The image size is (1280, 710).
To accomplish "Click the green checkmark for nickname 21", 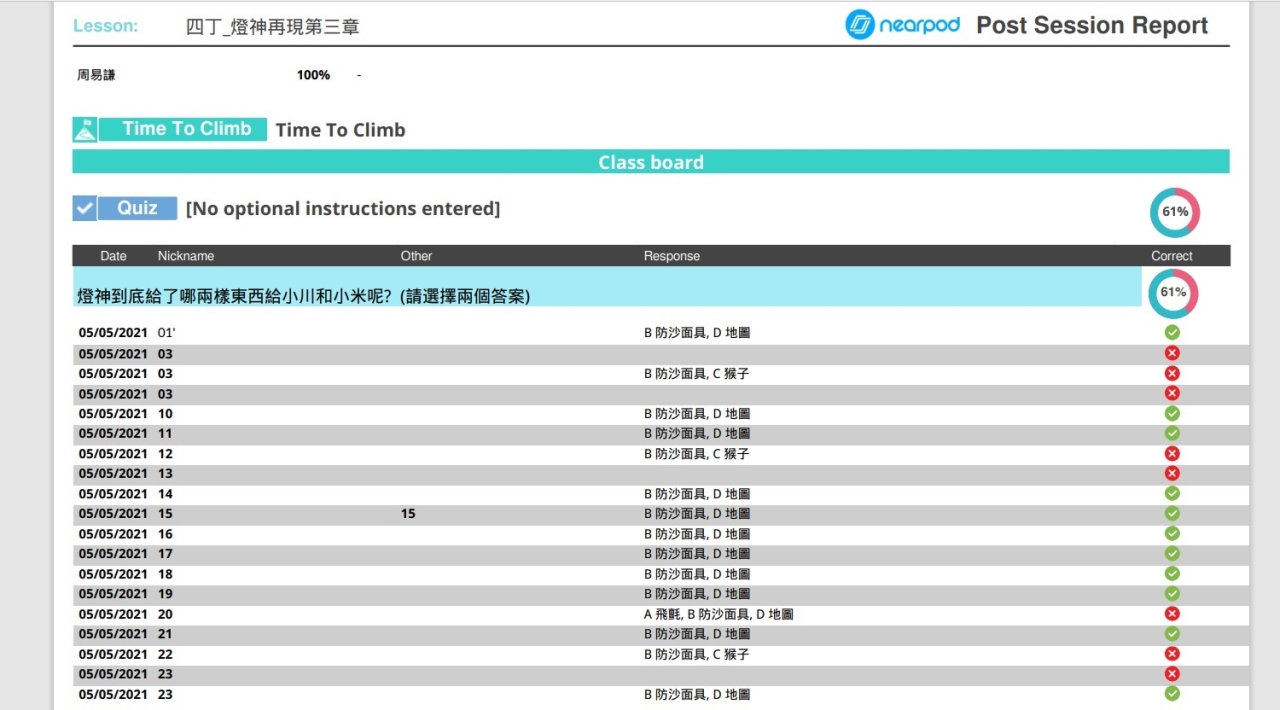I will tap(1172, 634).
